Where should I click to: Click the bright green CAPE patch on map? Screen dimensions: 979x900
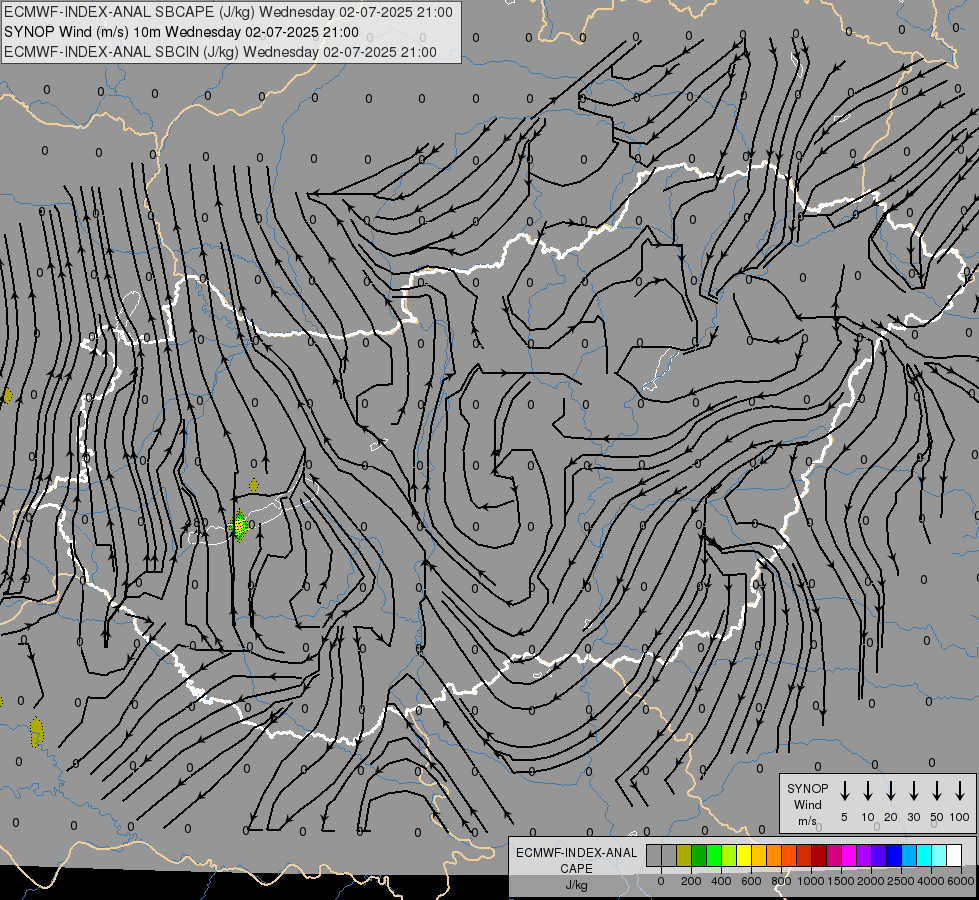(x=239, y=526)
